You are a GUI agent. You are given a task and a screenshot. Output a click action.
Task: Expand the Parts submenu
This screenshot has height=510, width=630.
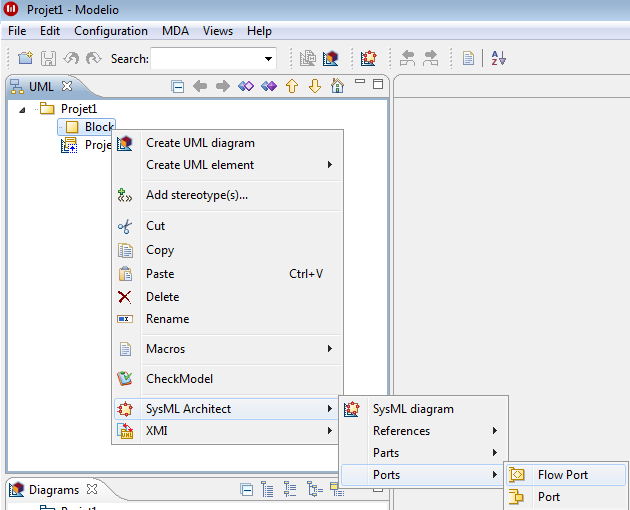(x=495, y=453)
